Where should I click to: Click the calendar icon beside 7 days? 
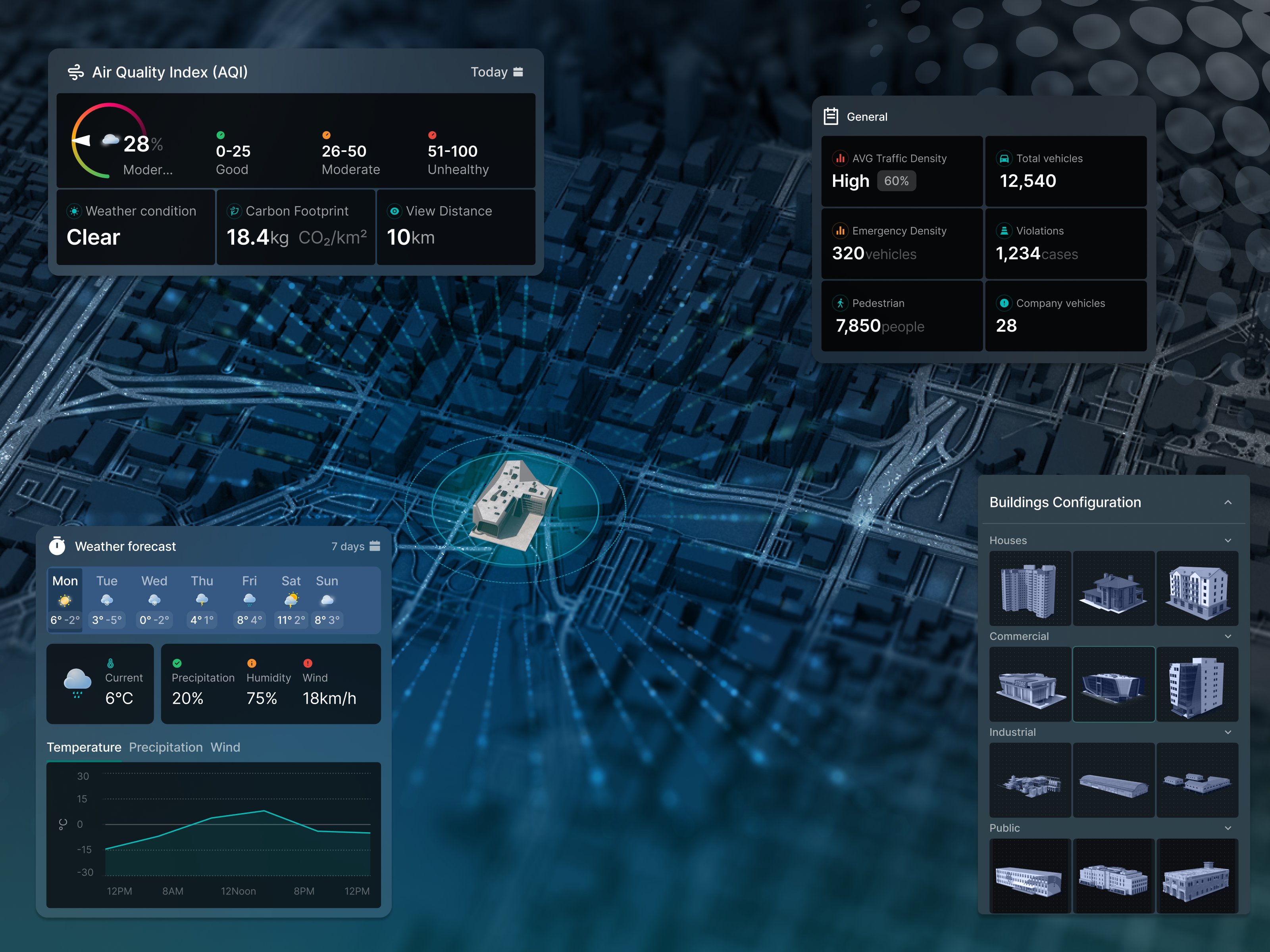(x=375, y=546)
